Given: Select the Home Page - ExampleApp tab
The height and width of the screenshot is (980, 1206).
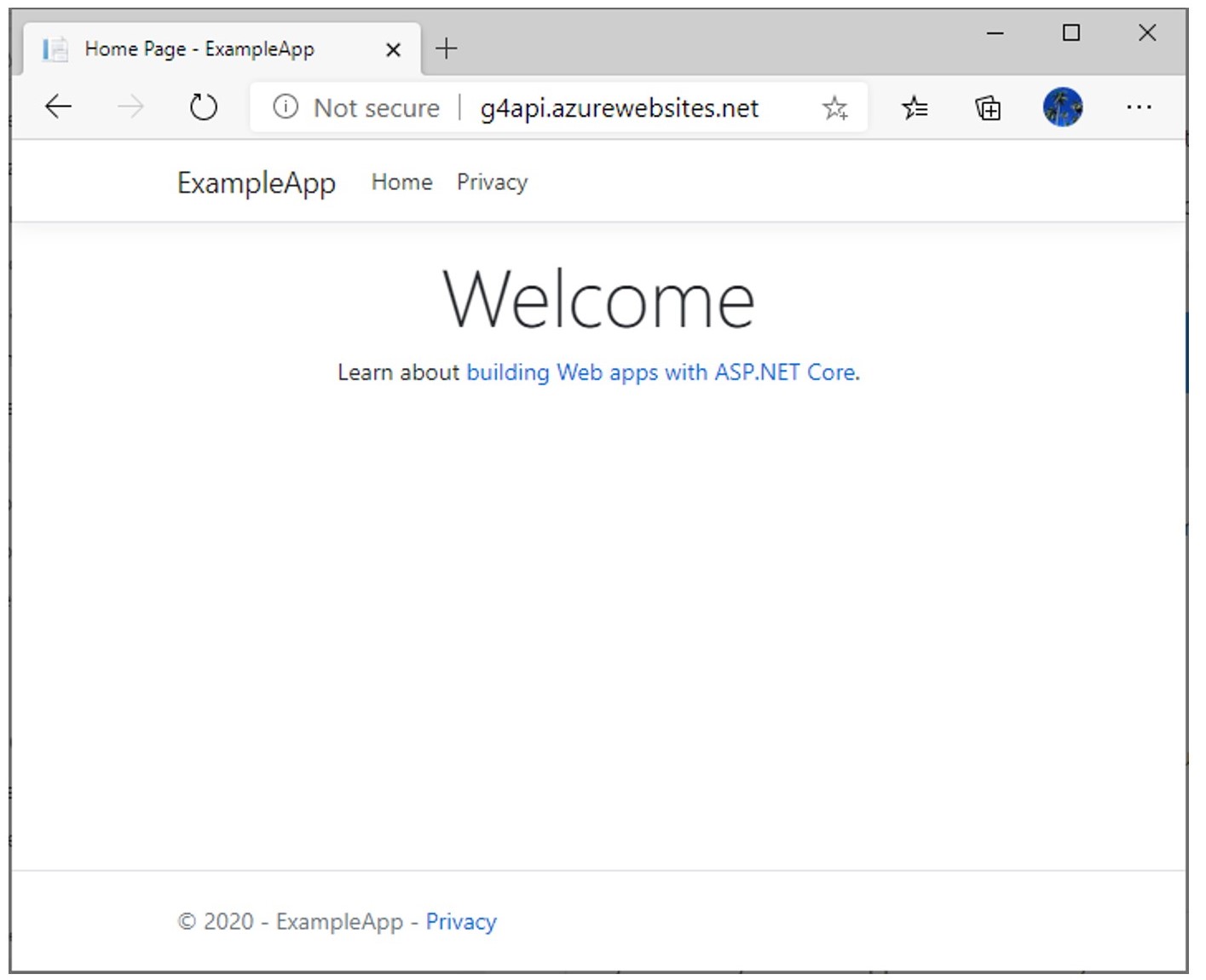Looking at the screenshot, I should (199, 49).
